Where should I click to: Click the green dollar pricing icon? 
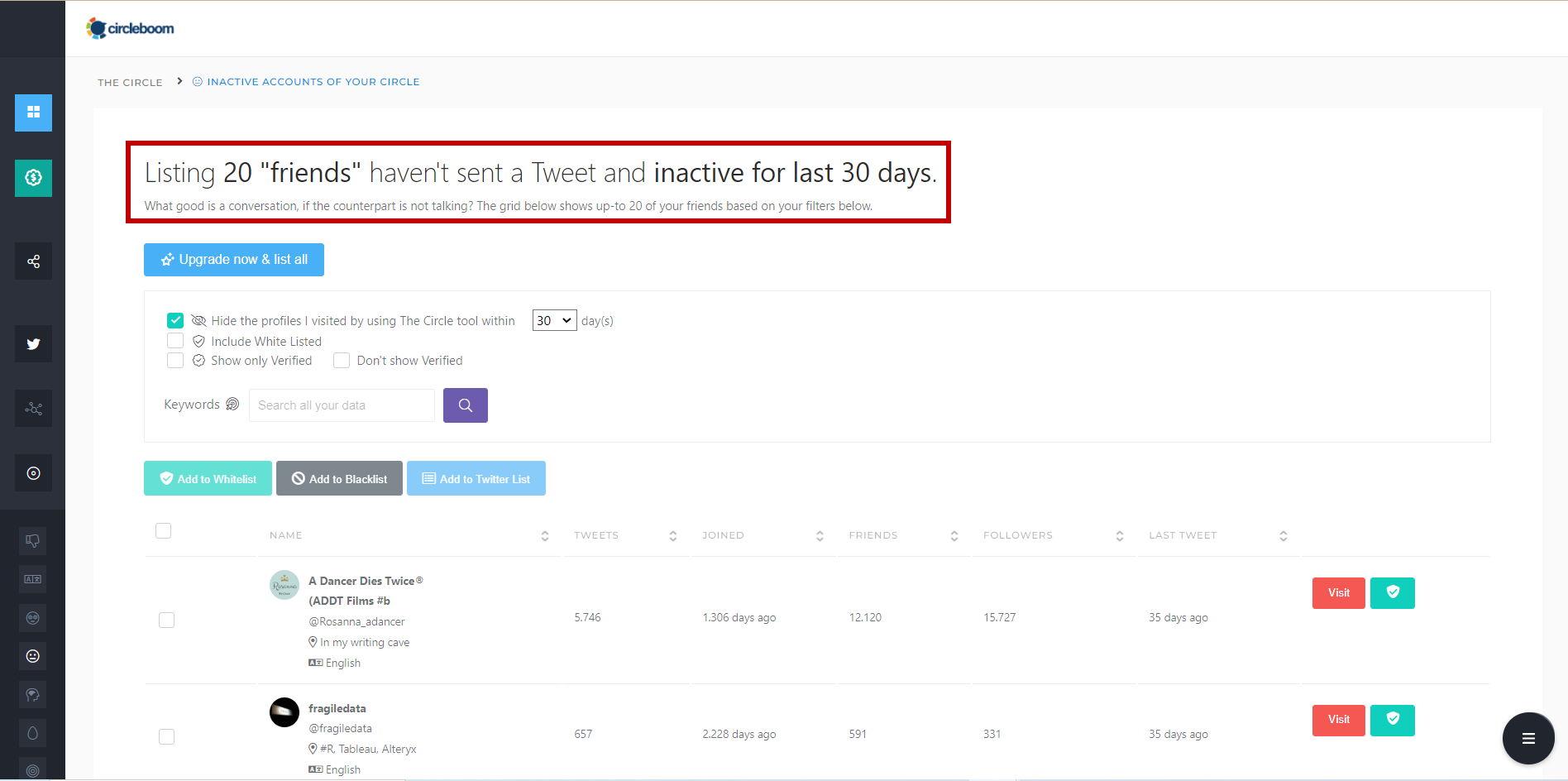[x=33, y=178]
